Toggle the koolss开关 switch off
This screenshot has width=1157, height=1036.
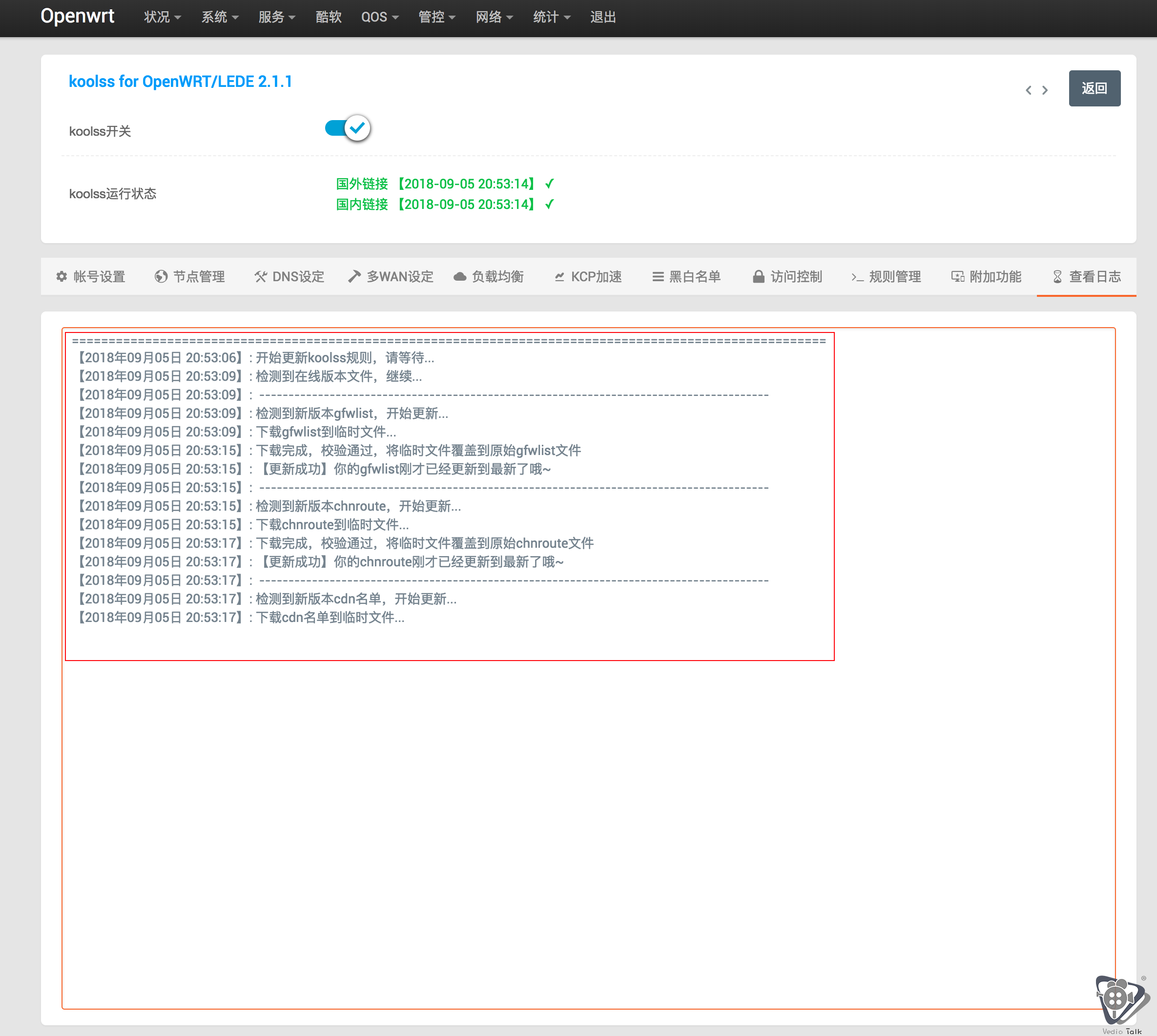348,128
